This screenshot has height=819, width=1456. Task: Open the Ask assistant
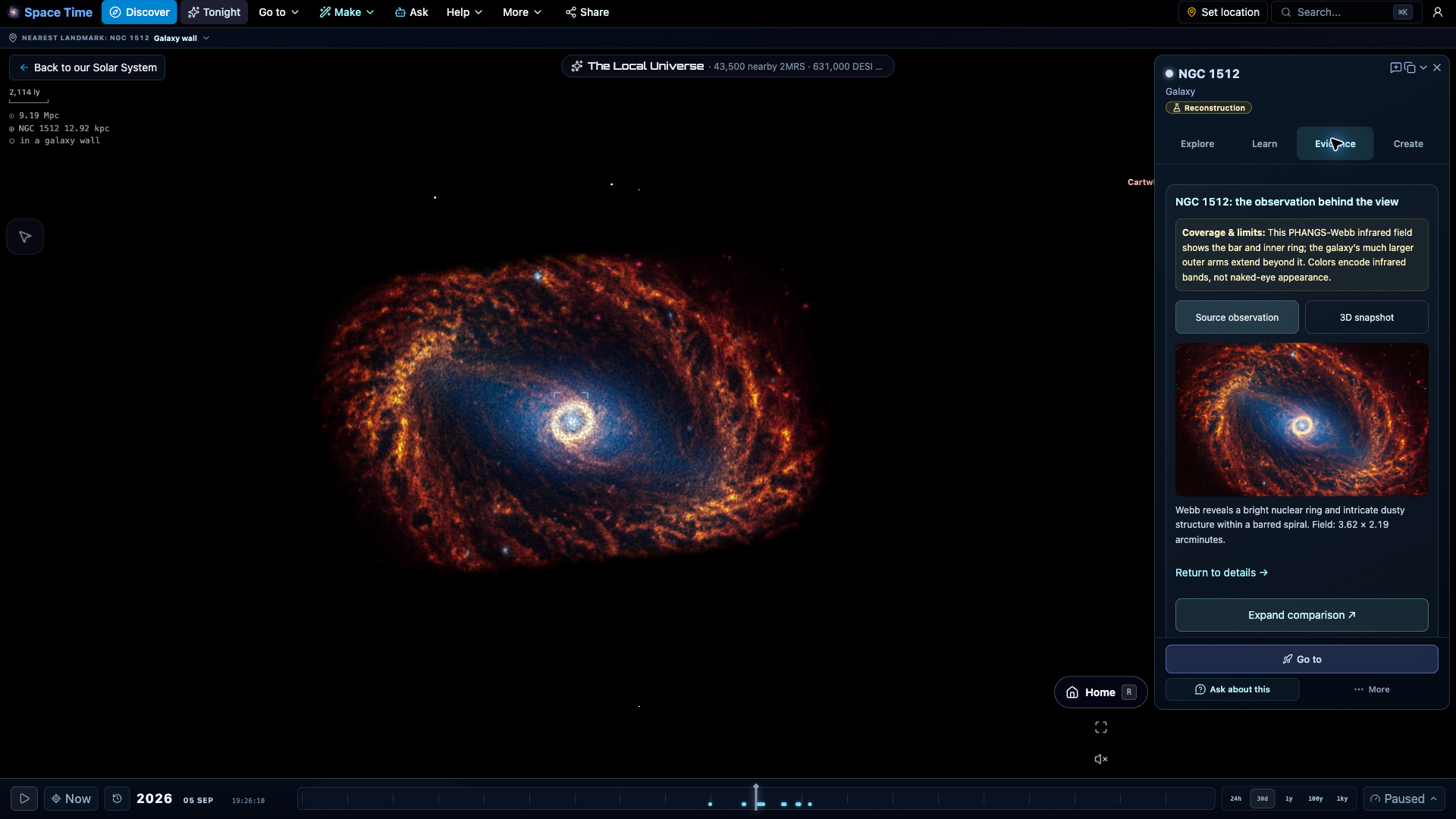click(x=412, y=12)
